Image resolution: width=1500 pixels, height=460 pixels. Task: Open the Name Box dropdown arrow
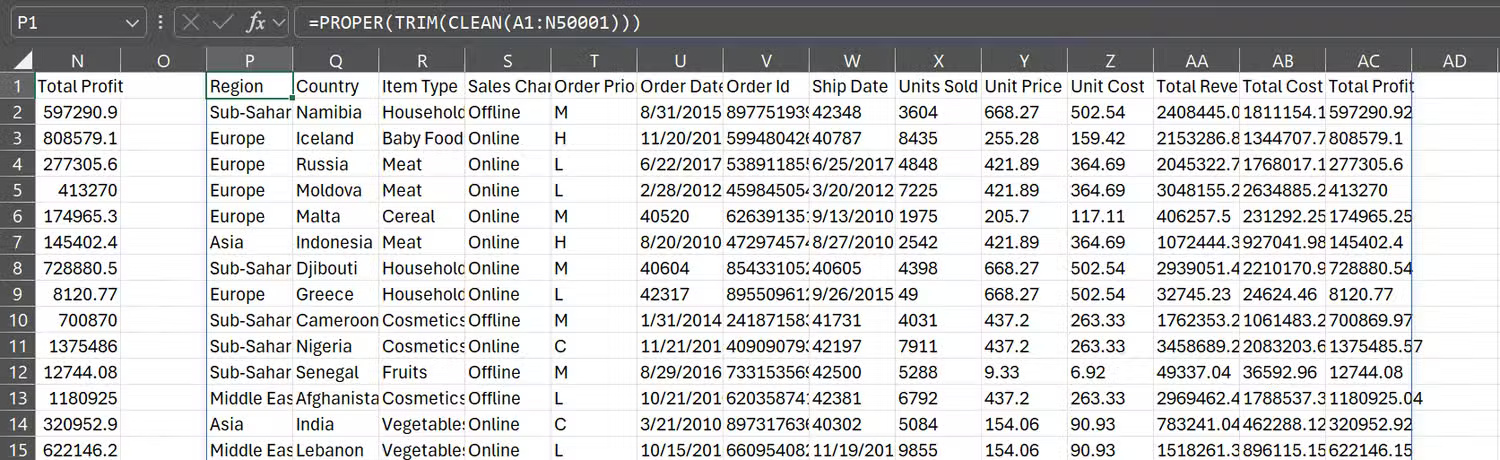(133, 22)
